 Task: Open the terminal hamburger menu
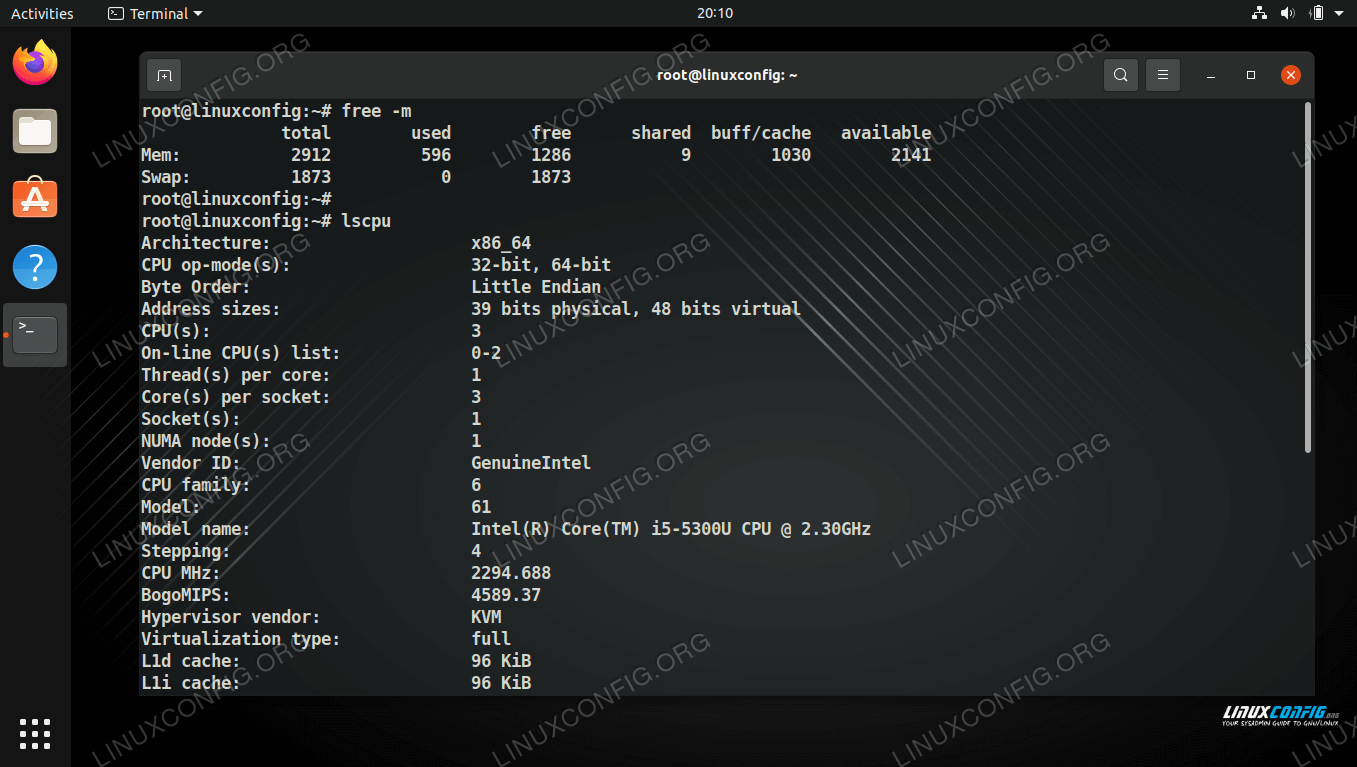[x=1162, y=75]
